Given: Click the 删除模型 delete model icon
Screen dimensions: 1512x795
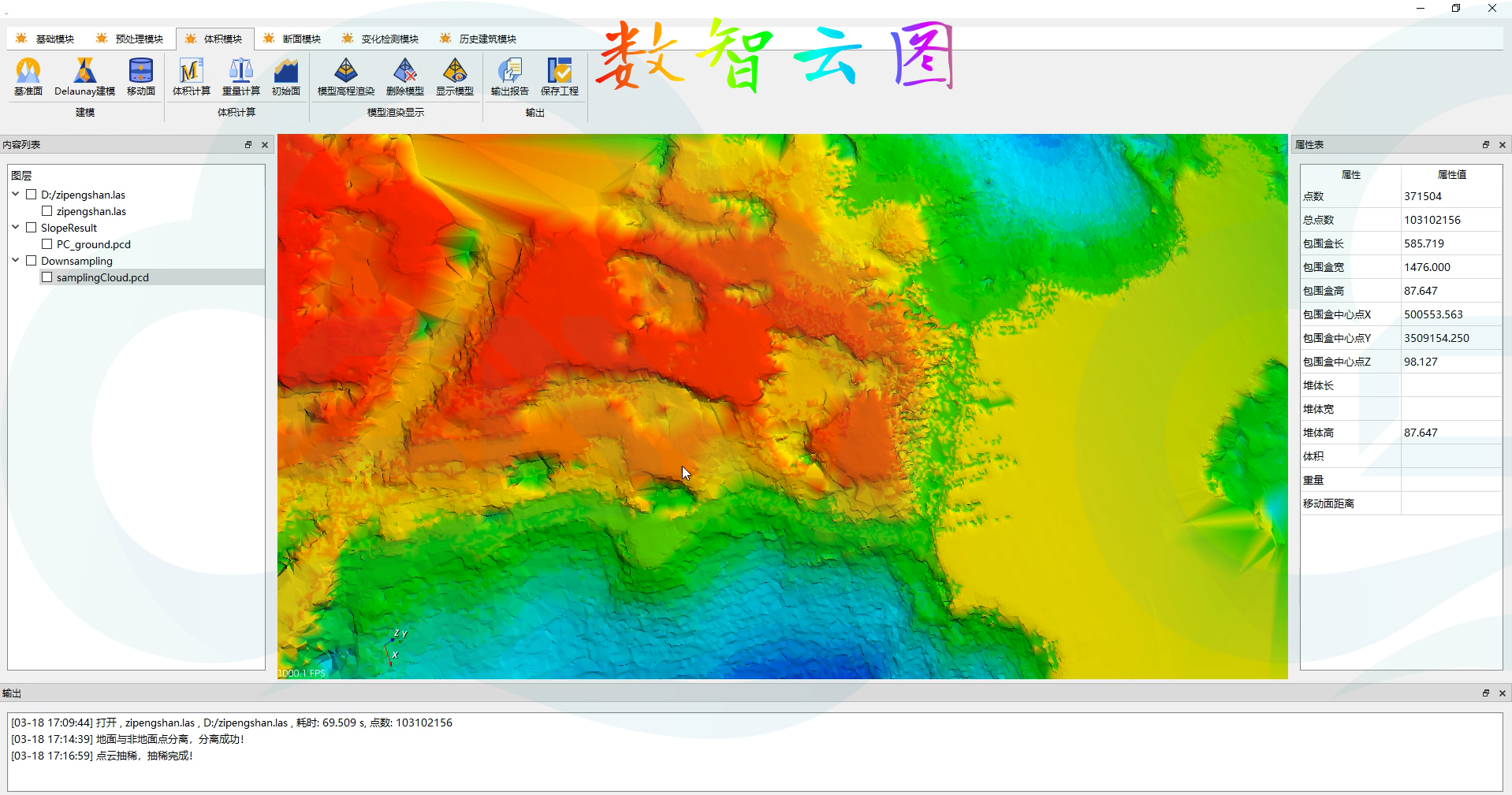Looking at the screenshot, I should coord(404,72).
